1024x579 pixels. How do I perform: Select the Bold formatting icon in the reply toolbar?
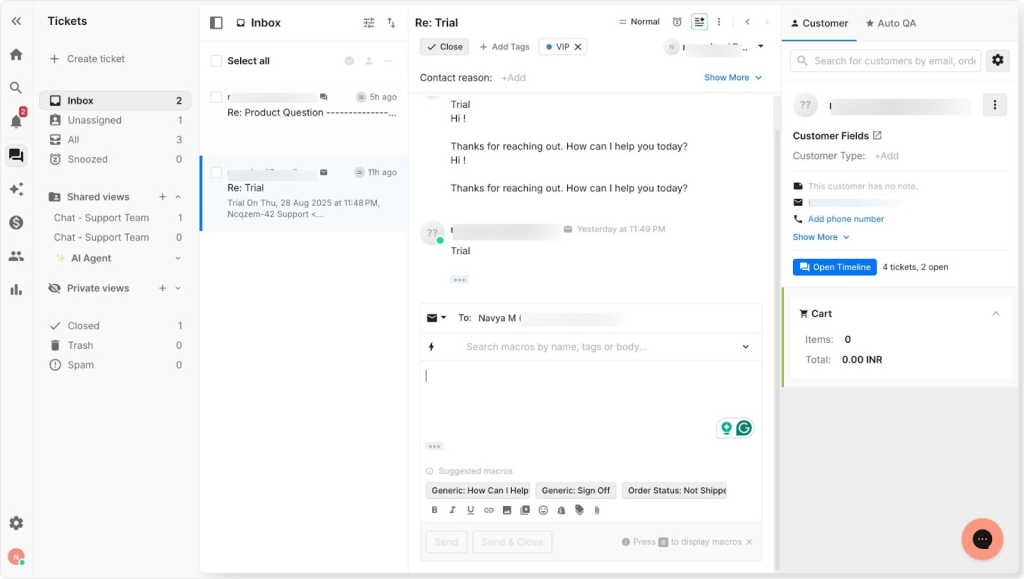tap(434, 510)
